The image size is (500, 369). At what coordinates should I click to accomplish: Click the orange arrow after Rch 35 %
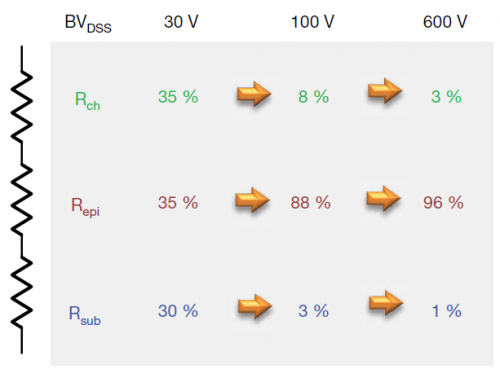tap(254, 94)
